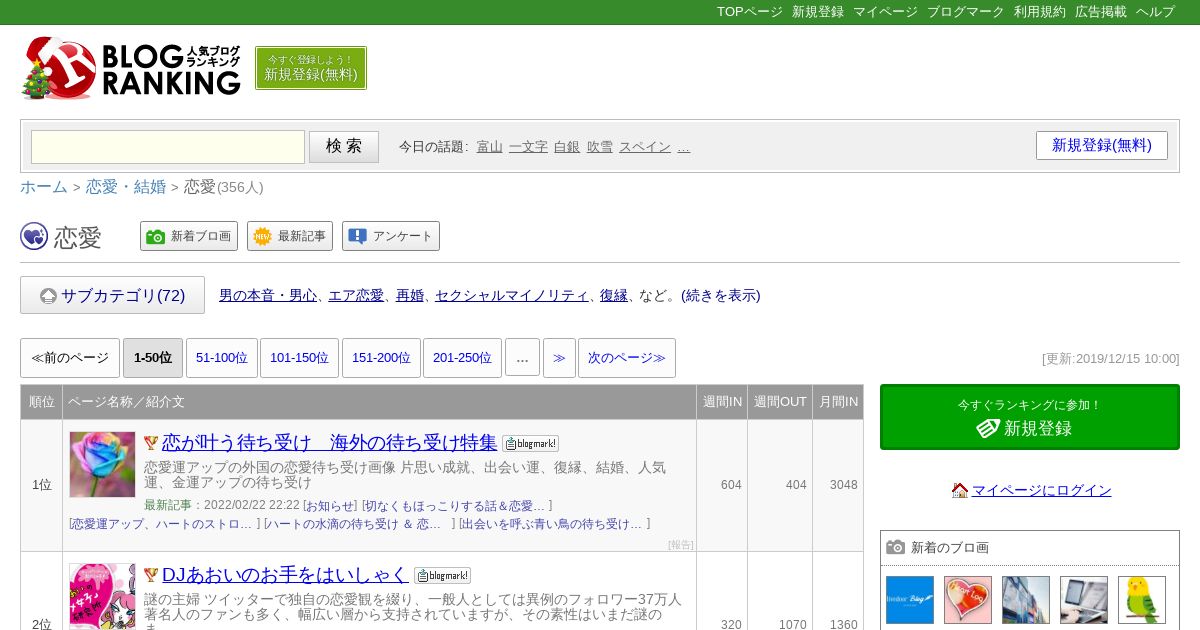1200x630 pixels.
Task: Expand subcategories via (続きを表示) link
Action: [x=721, y=295]
